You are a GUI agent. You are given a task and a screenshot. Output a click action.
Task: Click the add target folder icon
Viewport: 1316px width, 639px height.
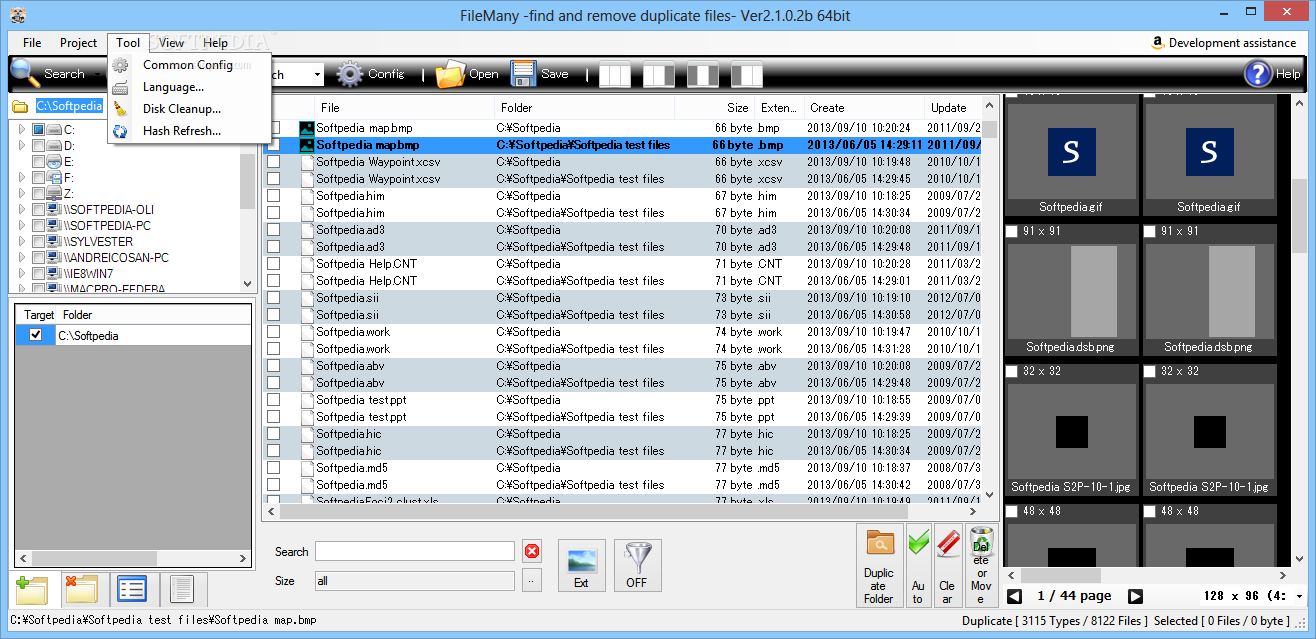pyautogui.click(x=33, y=589)
